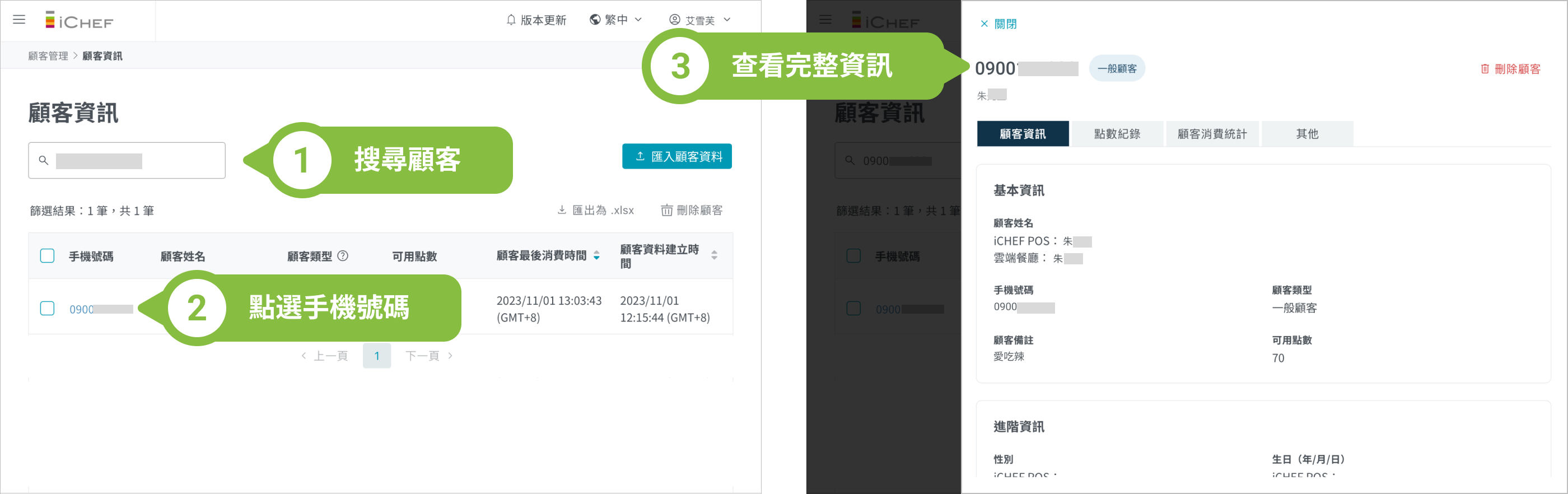Click the 匯出為 .xlsx download icon
1568x494 pixels.
[x=562, y=210]
